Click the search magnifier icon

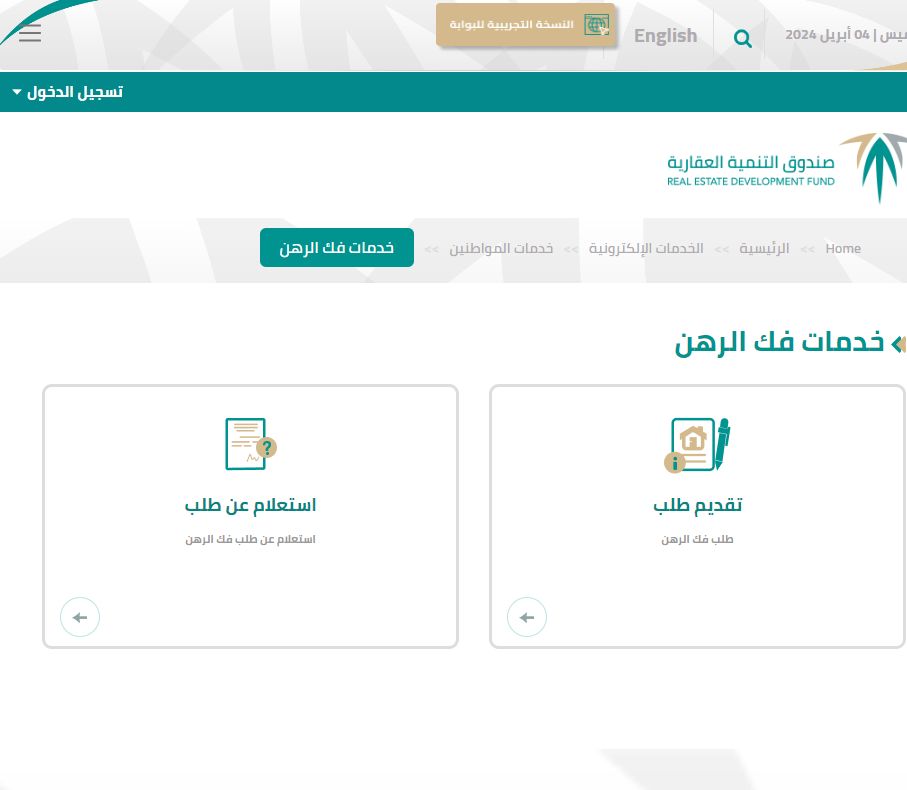coord(742,38)
